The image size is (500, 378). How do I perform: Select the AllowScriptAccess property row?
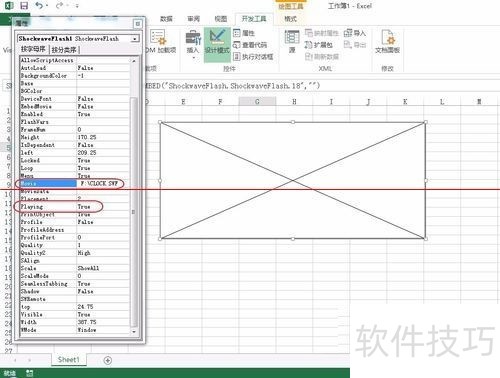click(75, 60)
